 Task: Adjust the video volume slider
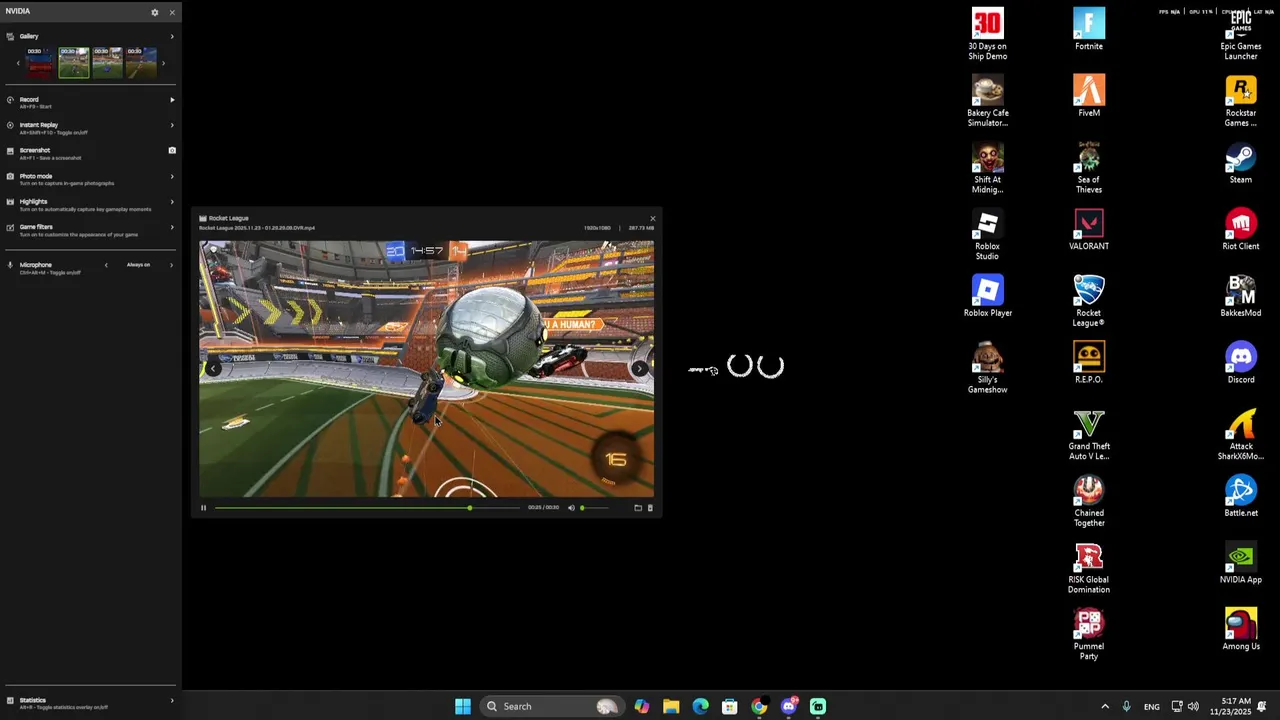click(596, 508)
